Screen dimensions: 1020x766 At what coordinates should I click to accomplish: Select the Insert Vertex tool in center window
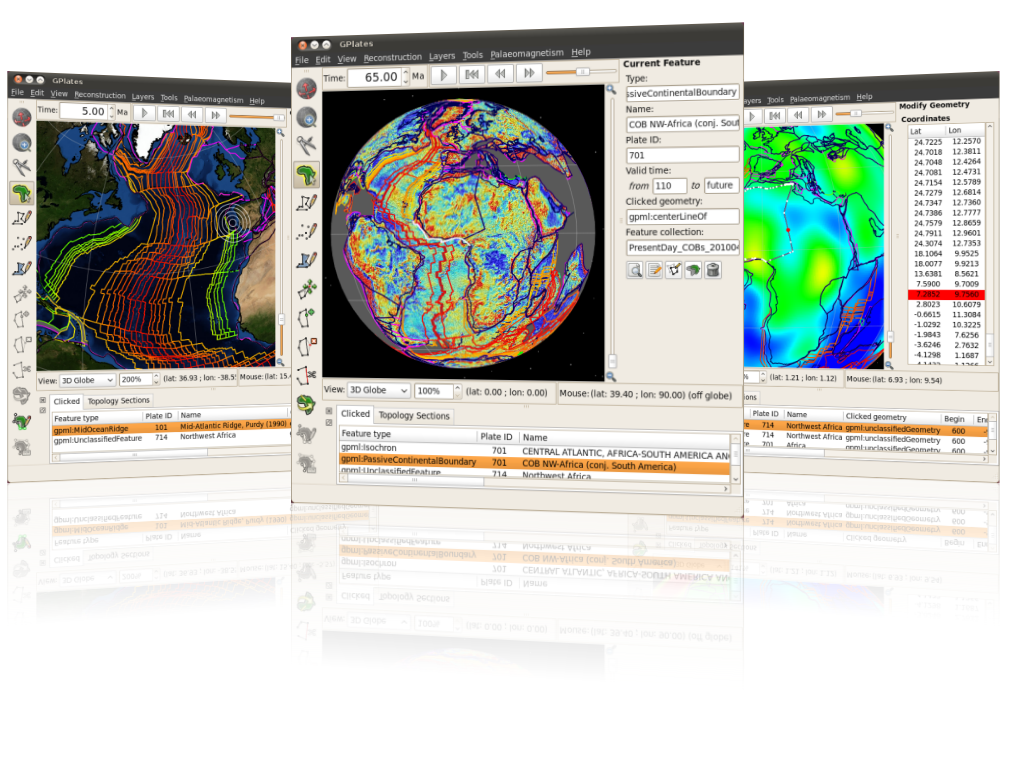pyautogui.click(x=306, y=317)
